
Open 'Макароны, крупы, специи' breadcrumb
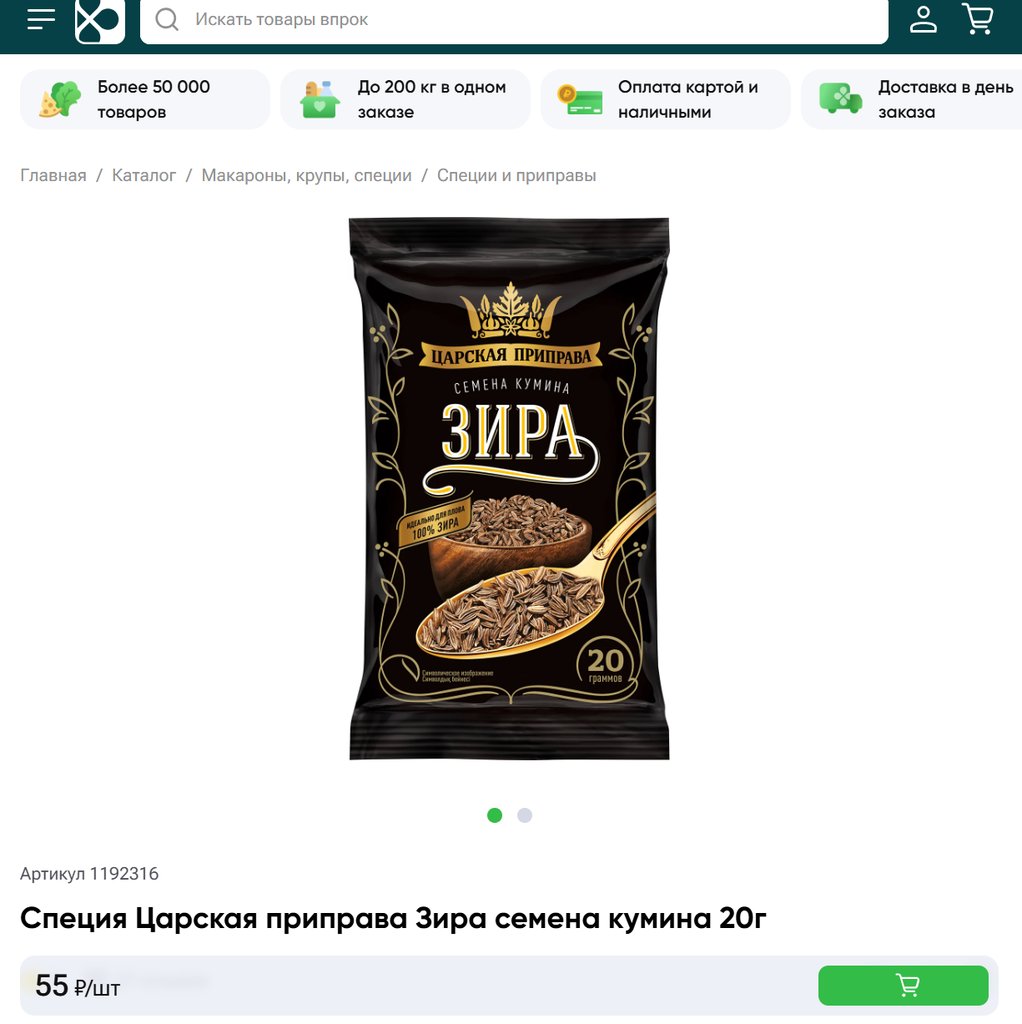pos(306,175)
